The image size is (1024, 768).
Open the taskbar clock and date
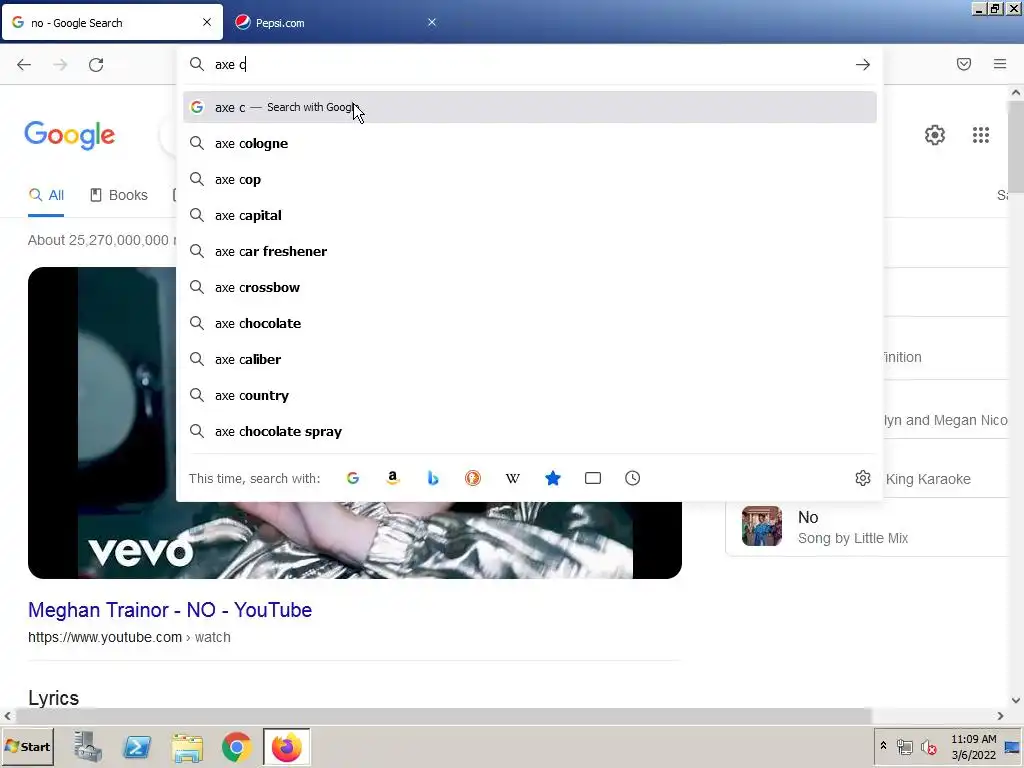point(974,747)
